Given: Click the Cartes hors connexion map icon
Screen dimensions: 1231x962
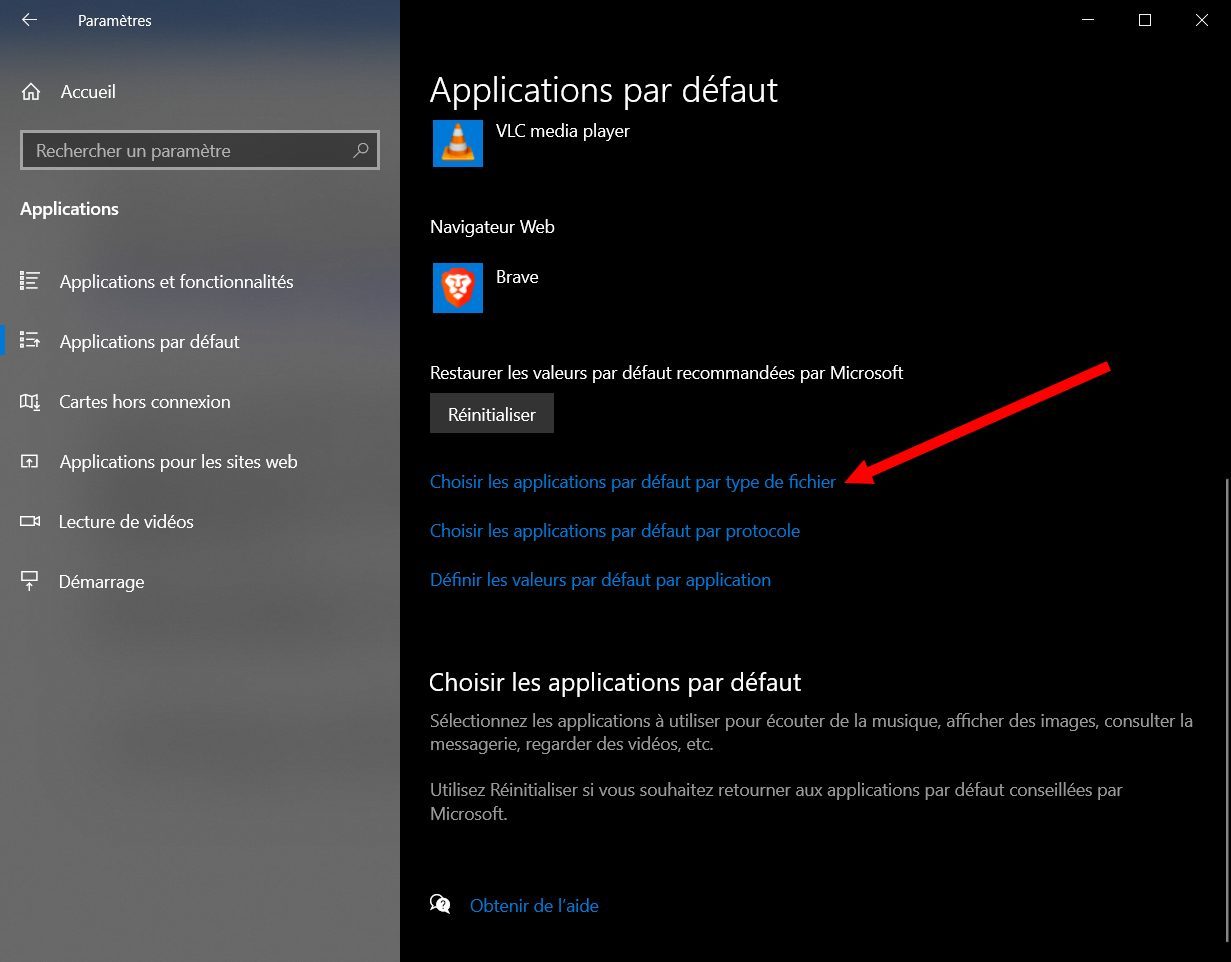Looking at the screenshot, I should (30, 401).
